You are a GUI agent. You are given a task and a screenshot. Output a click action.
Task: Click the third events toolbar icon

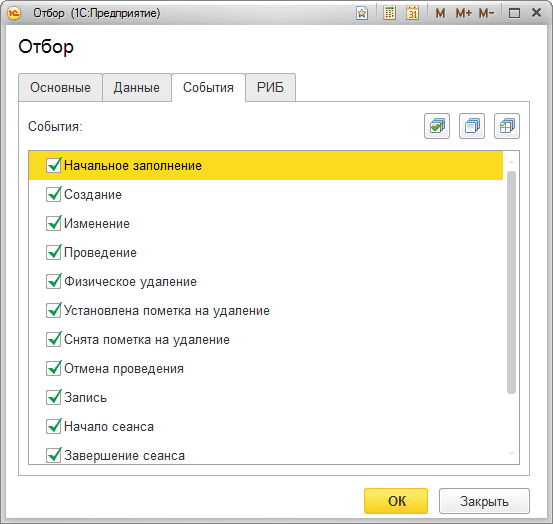pyautogui.click(x=507, y=126)
